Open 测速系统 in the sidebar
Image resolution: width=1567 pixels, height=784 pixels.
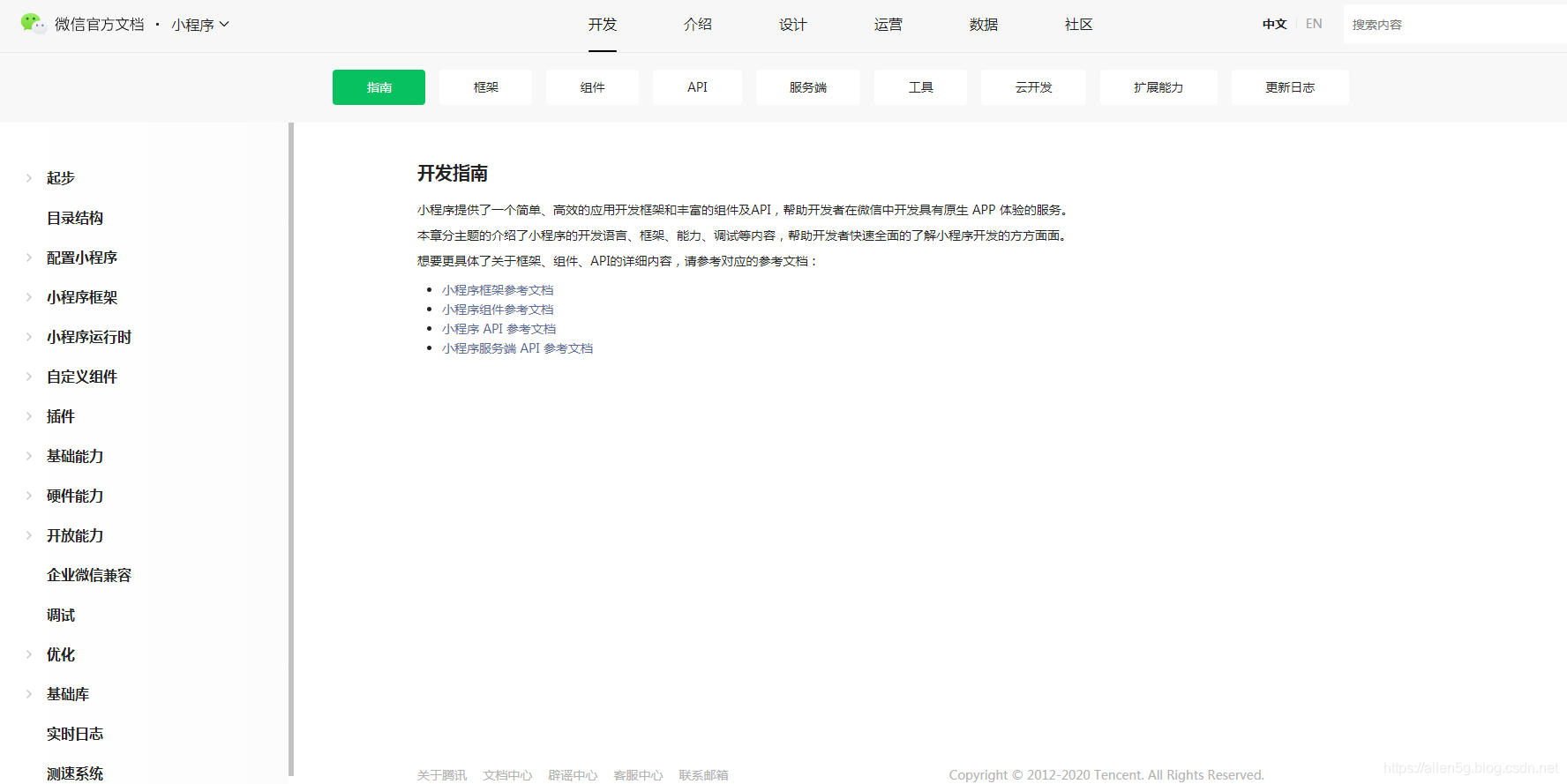pos(75,773)
